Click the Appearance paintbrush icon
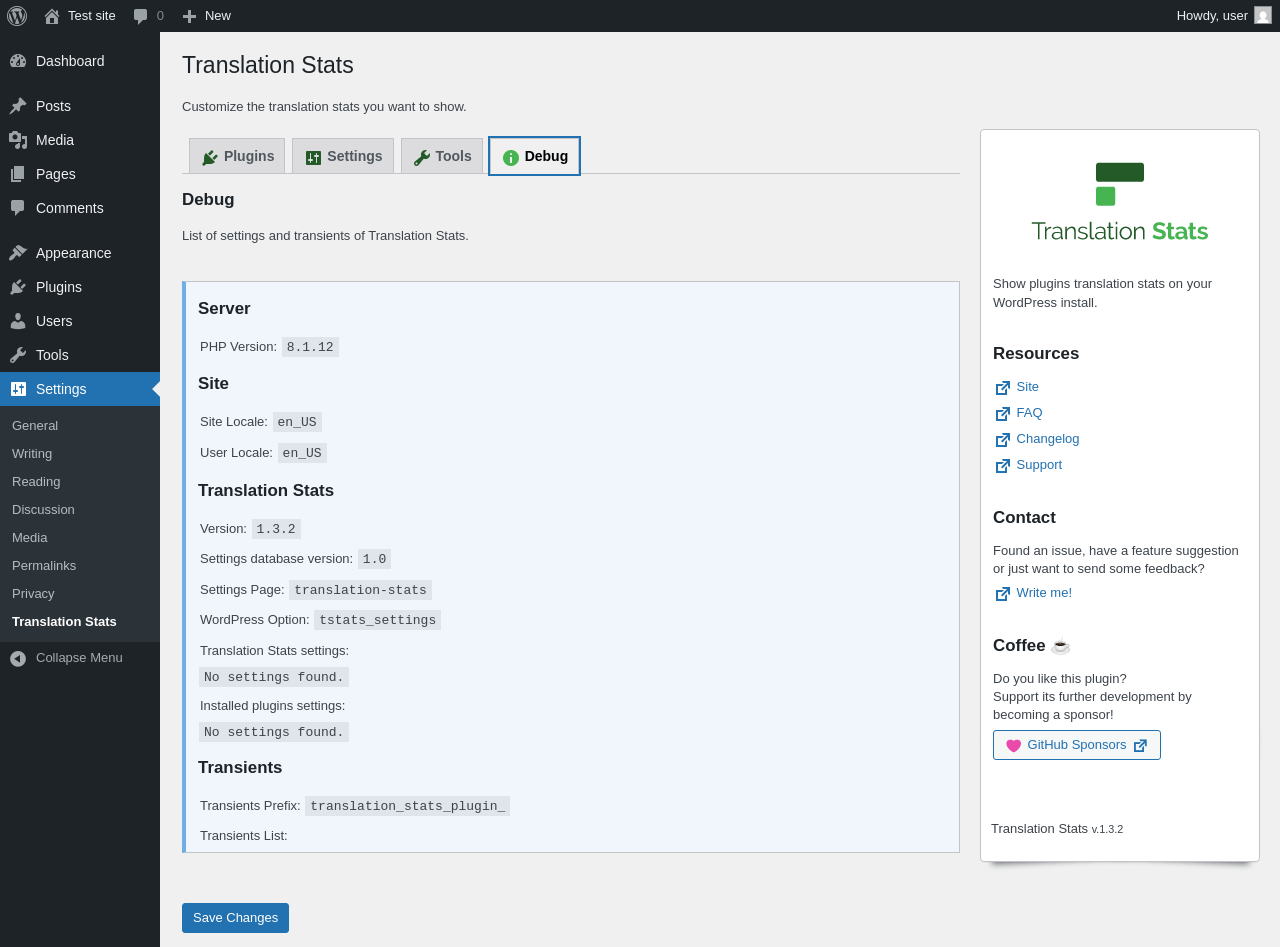This screenshot has height=947, width=1280. [18, 253]
